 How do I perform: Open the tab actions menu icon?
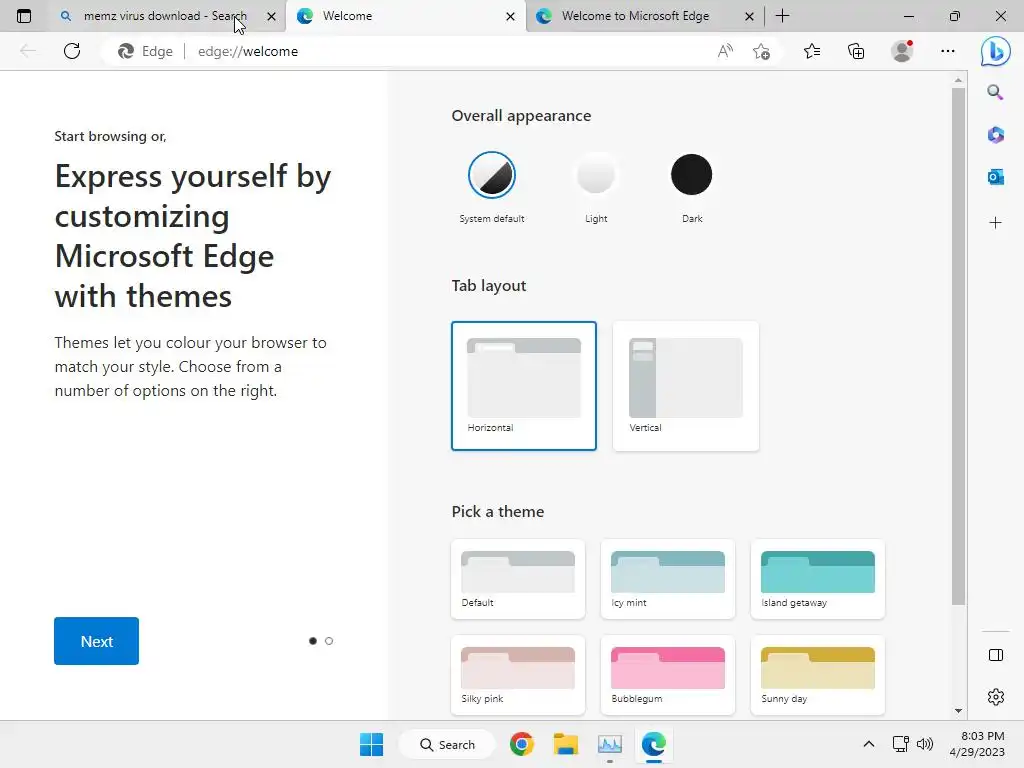(24, 16)
